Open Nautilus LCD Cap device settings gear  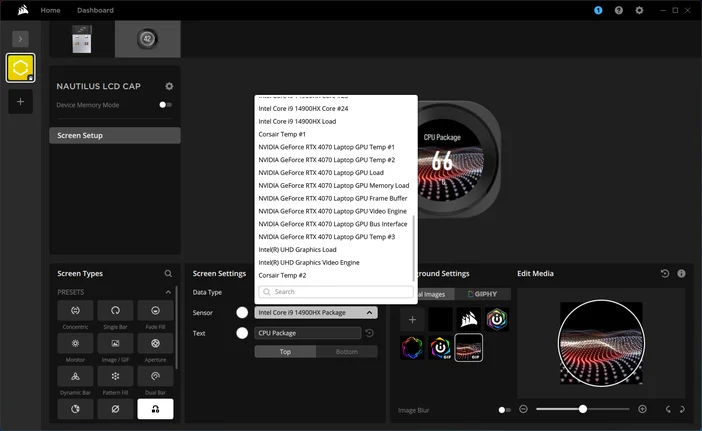169,87
